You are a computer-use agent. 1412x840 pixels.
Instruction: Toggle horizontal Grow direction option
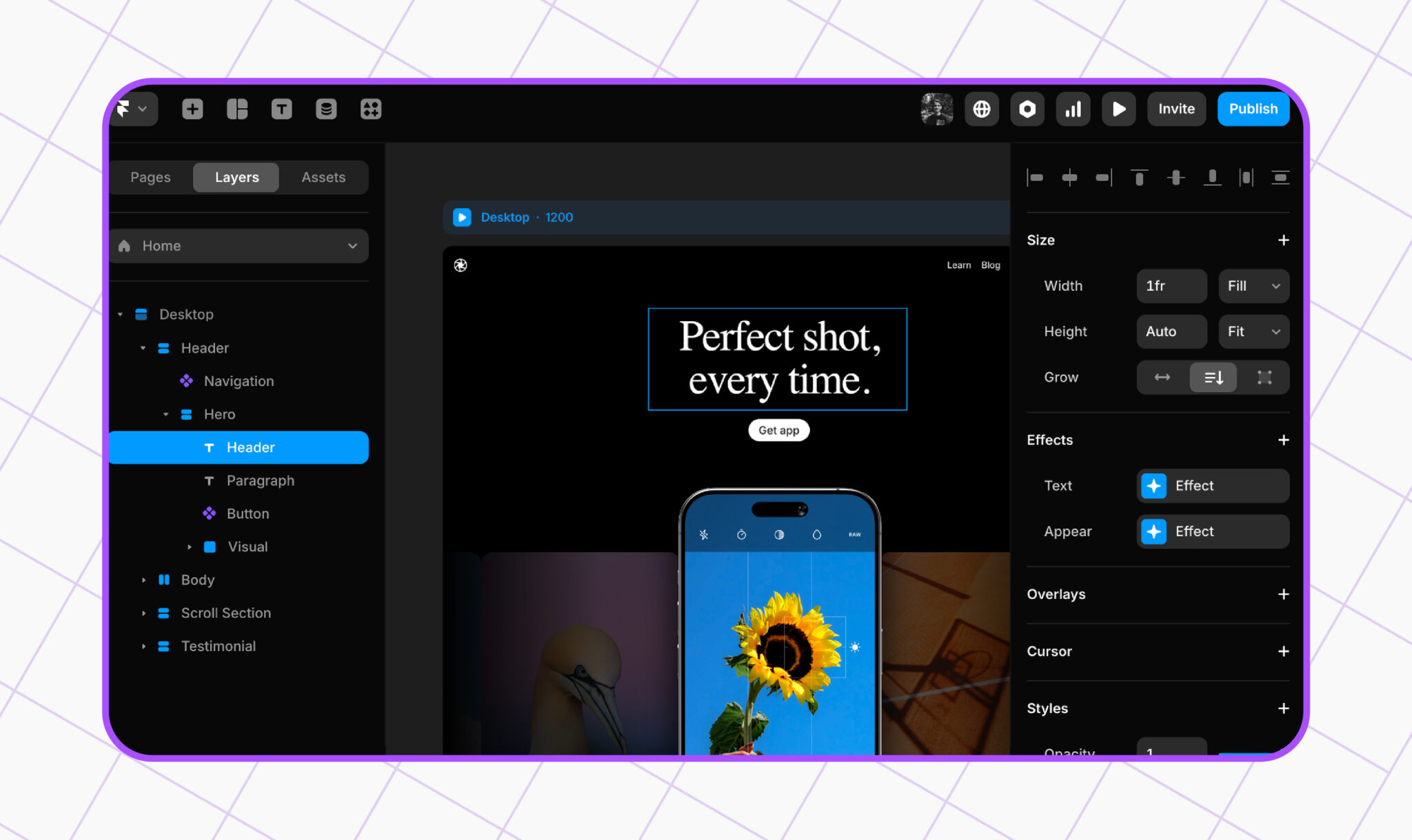pyautogui.click(x=1162, y=378)
